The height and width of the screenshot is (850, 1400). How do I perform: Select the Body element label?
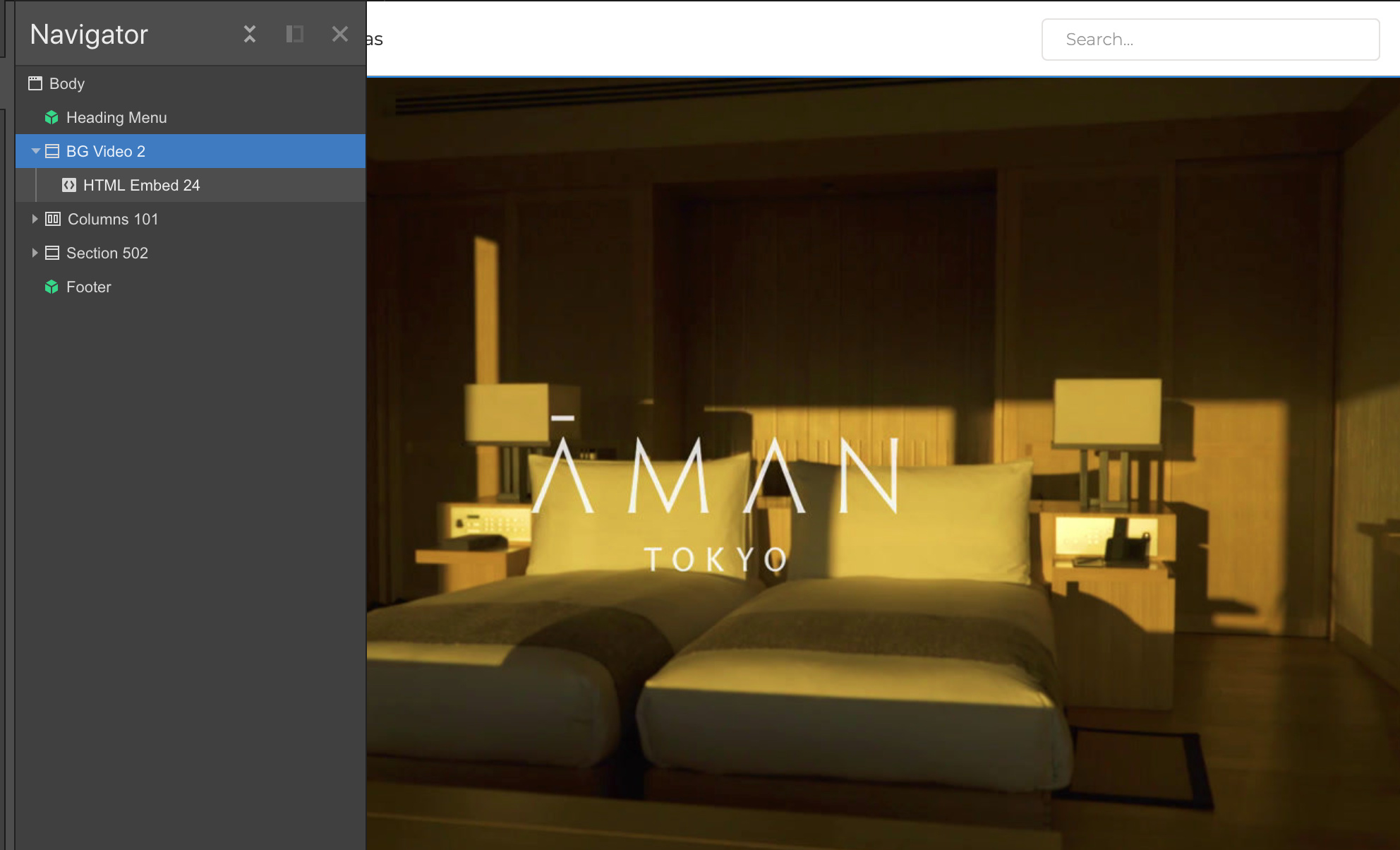click(x=67, y=83)
